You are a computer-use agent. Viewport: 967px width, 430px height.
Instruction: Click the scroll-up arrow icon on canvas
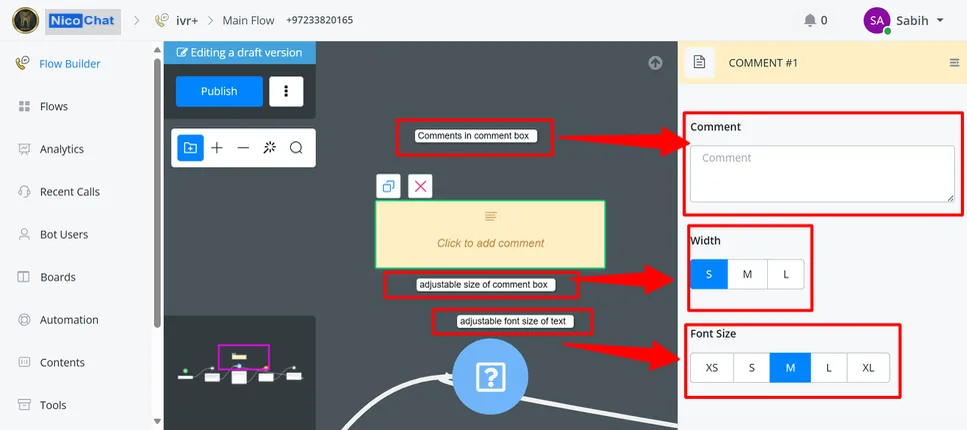pos(655,63)
